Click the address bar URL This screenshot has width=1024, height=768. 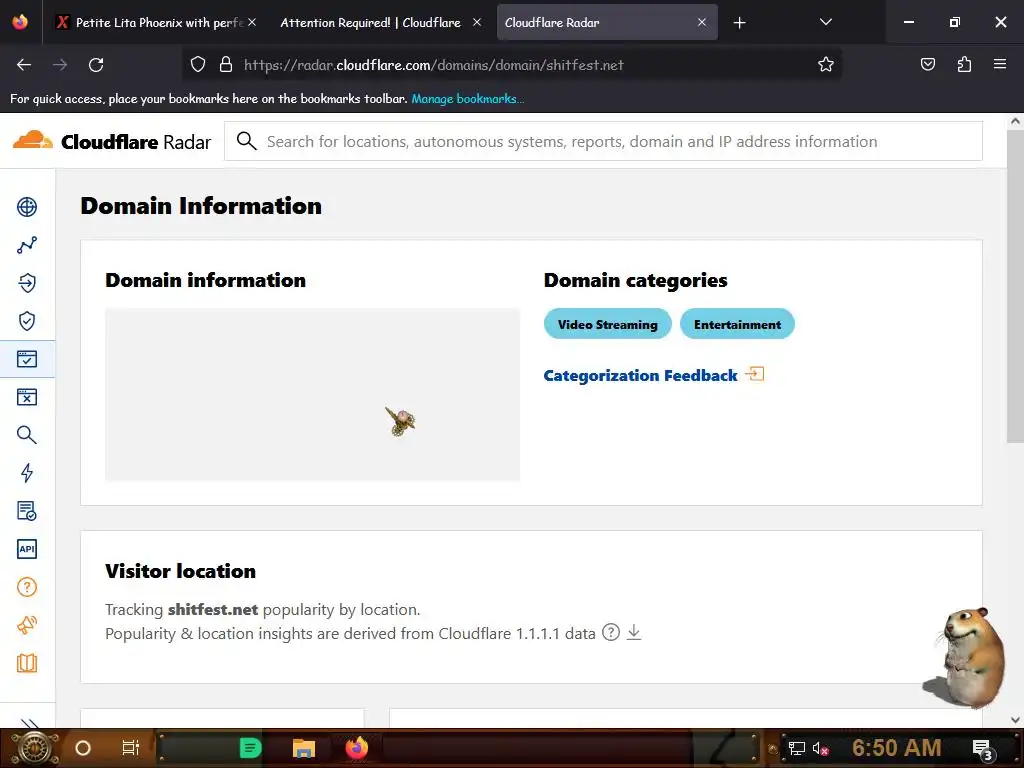click(x=434, y=65)
